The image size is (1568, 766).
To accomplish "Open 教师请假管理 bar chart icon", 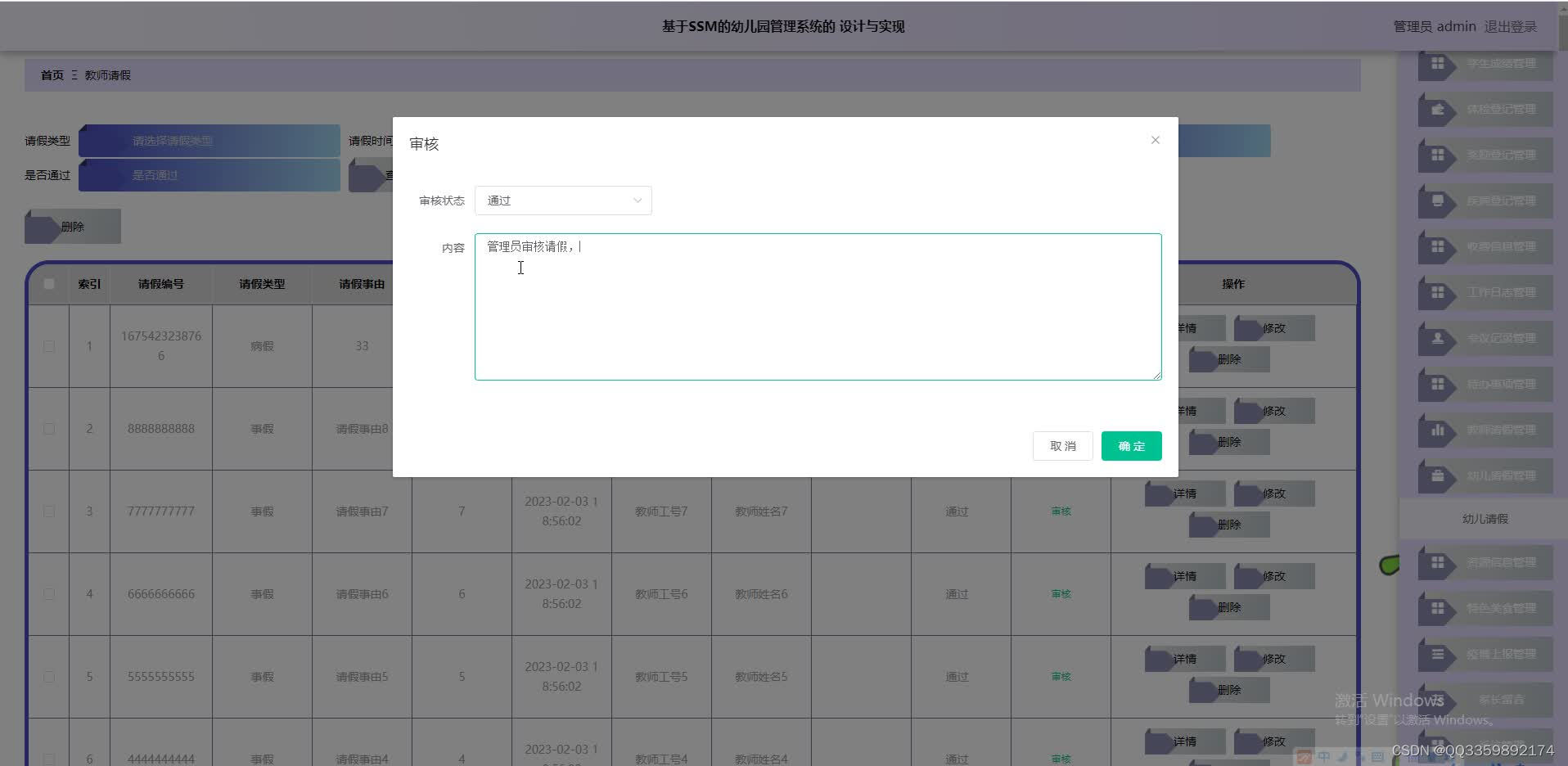I will [x=1437, y=430].
